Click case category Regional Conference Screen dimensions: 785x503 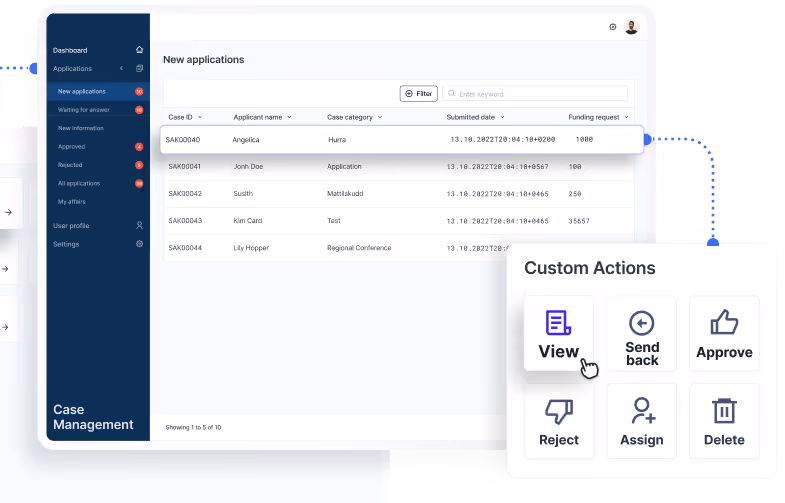coord(359,248)
